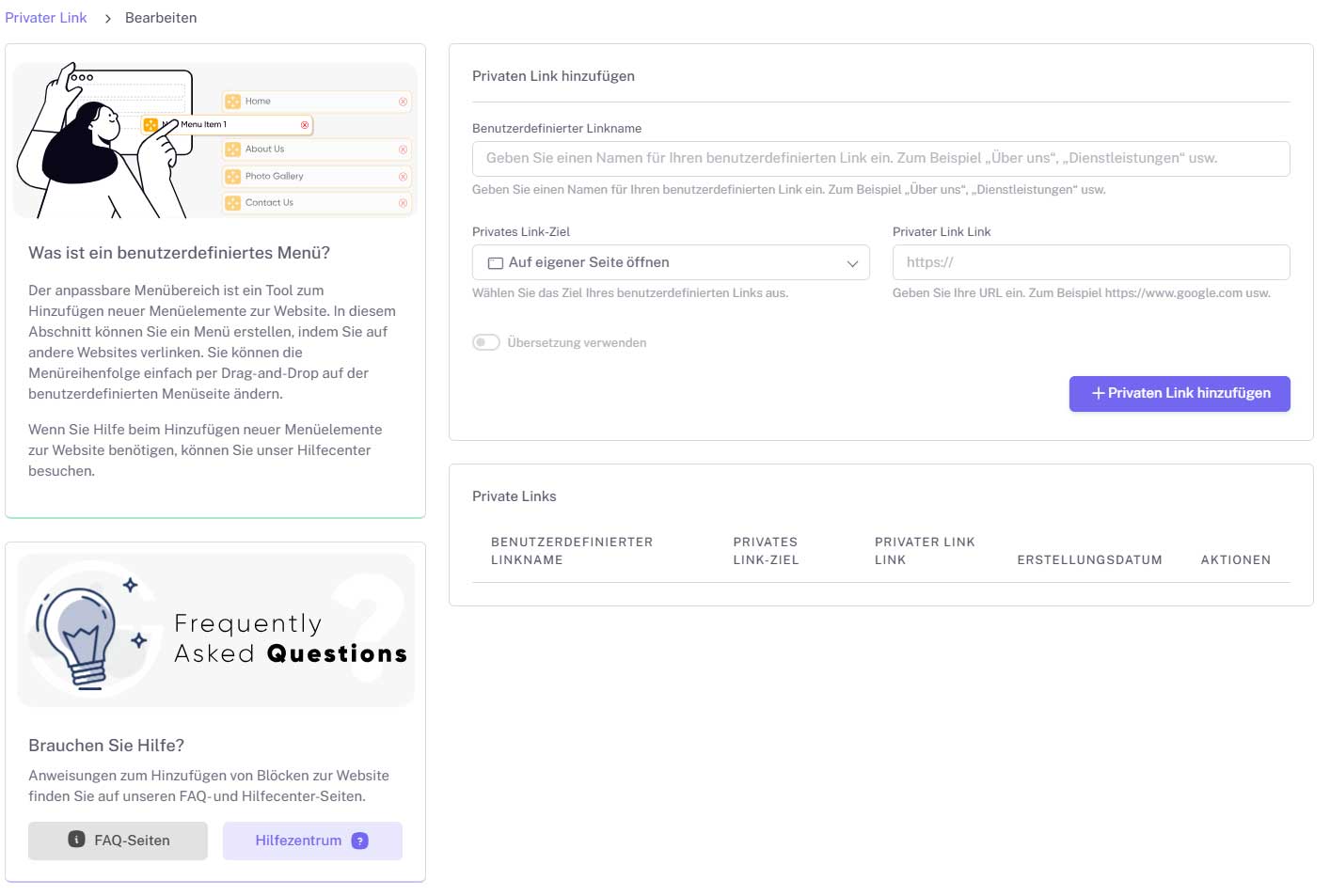The width and height of the screenshot is (1330, 896).
Task: Click Bearbeiten in the breadcrumb
Action: (x=161, y=18)
